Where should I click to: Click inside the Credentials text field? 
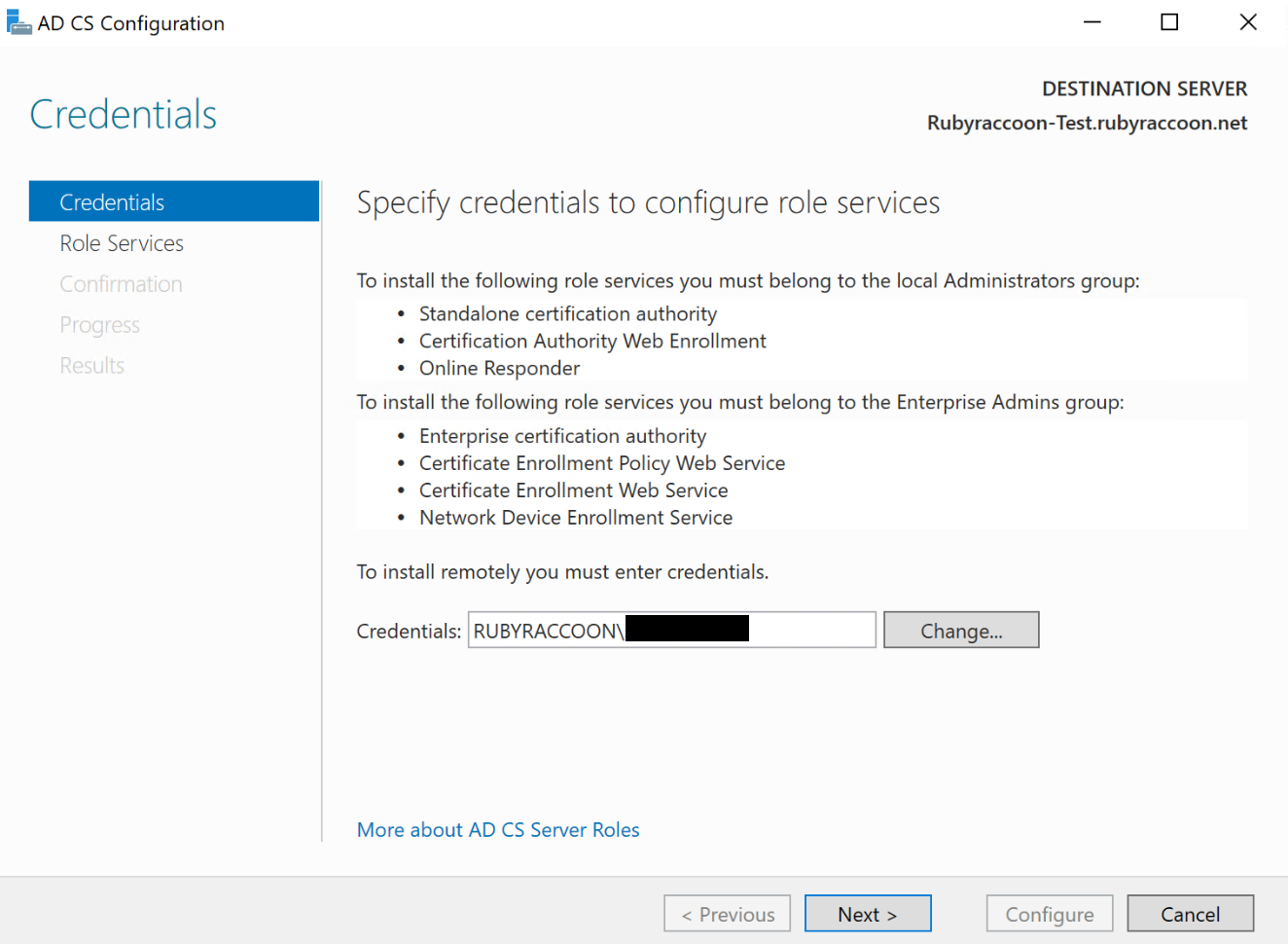[812, 631]
